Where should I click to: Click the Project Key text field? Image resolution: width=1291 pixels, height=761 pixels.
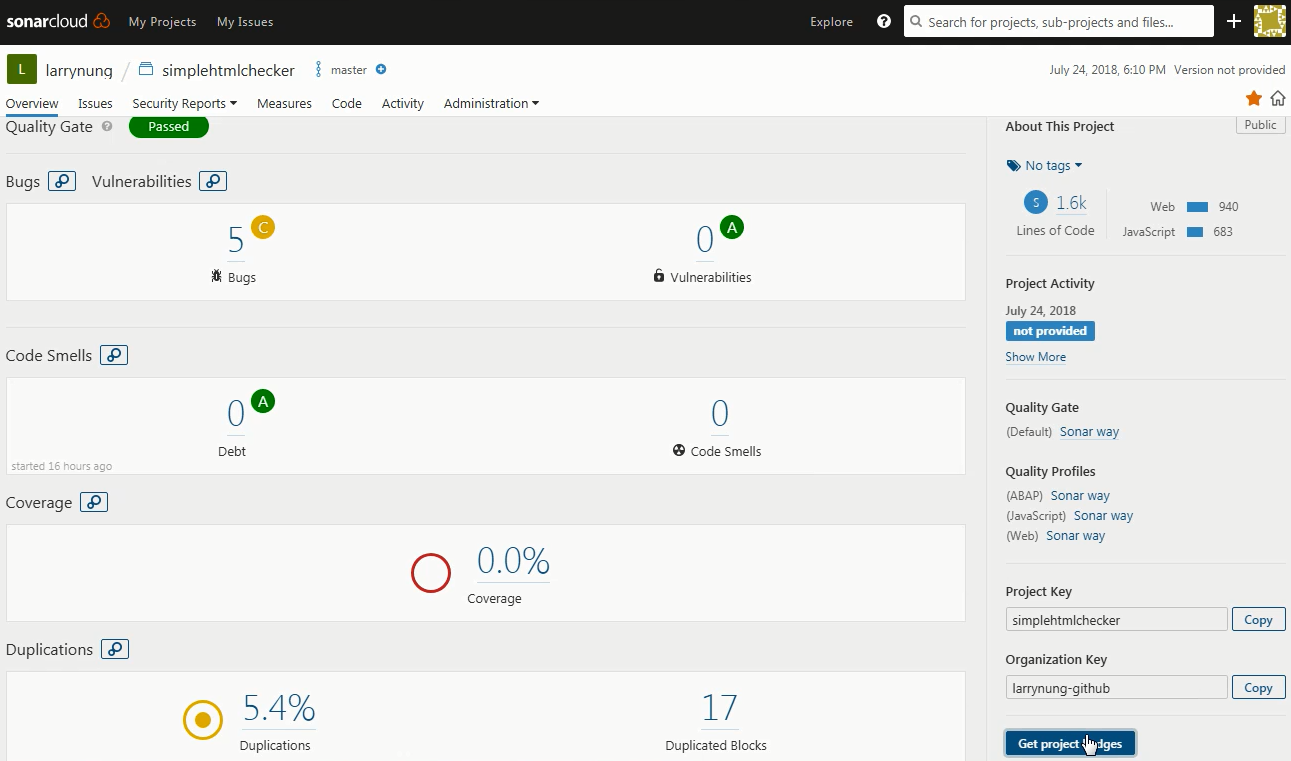pos(1116,620)
